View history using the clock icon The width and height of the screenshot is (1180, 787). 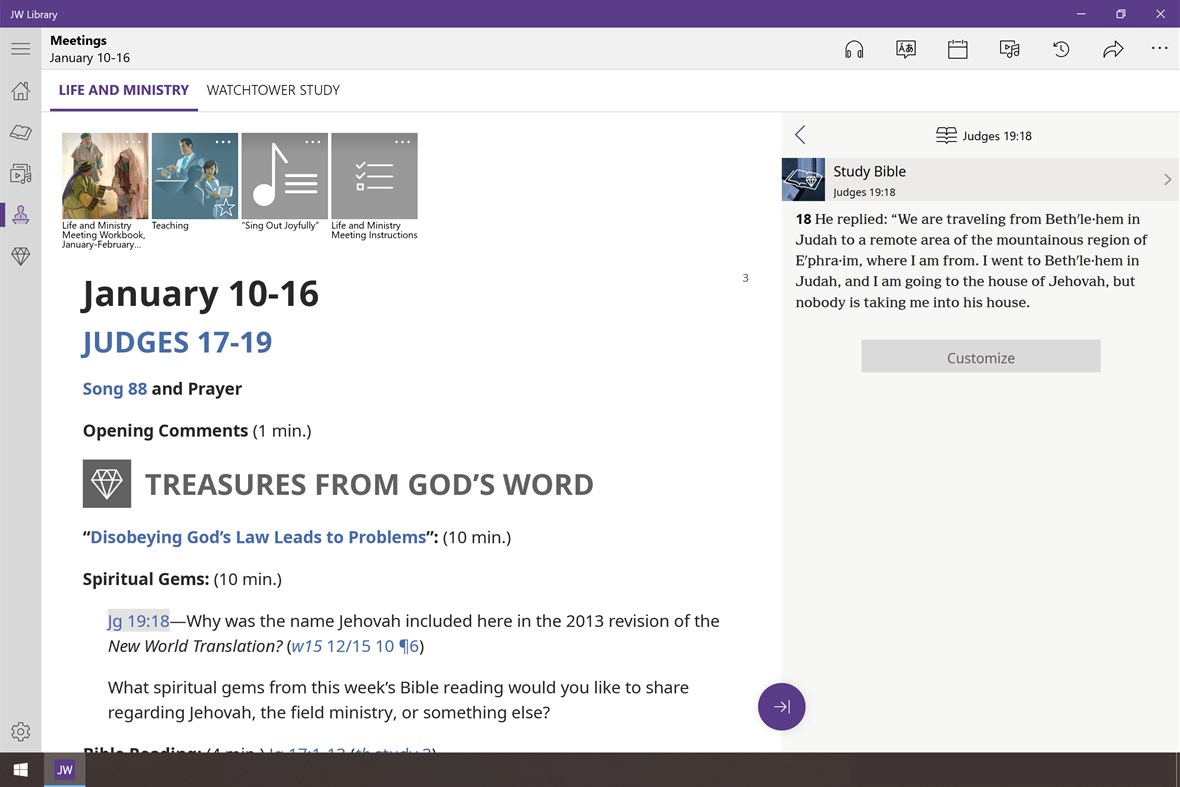pos(1062,48)
